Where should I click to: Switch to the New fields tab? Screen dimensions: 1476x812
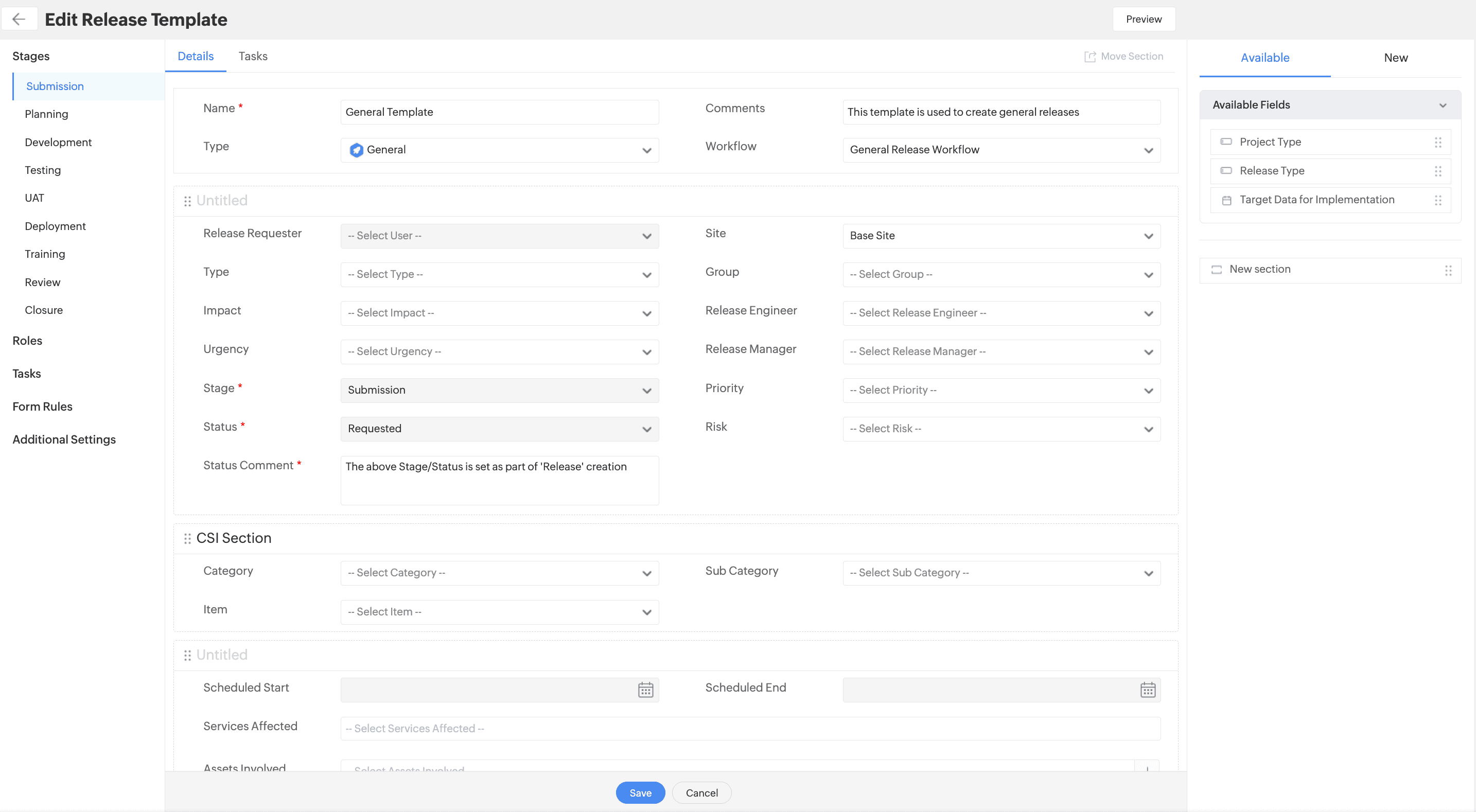[x=1396, y=57]
